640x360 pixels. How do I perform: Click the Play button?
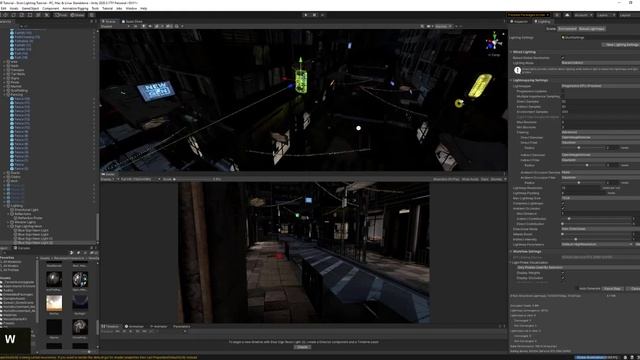pyautogui.click(x=306, y=15)
